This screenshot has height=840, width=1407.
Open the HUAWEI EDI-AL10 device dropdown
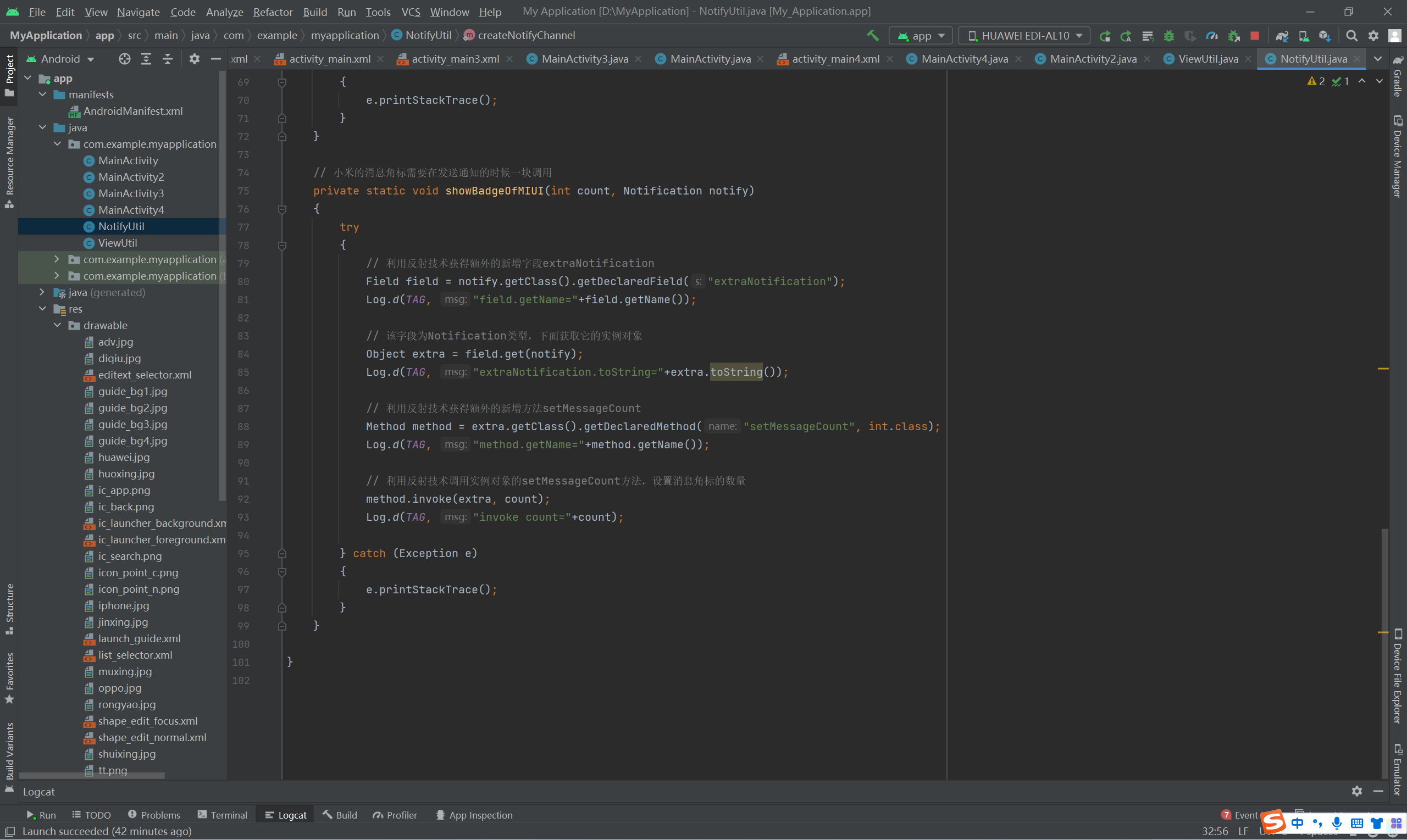pyautogui.click(x=1025, y=36)
